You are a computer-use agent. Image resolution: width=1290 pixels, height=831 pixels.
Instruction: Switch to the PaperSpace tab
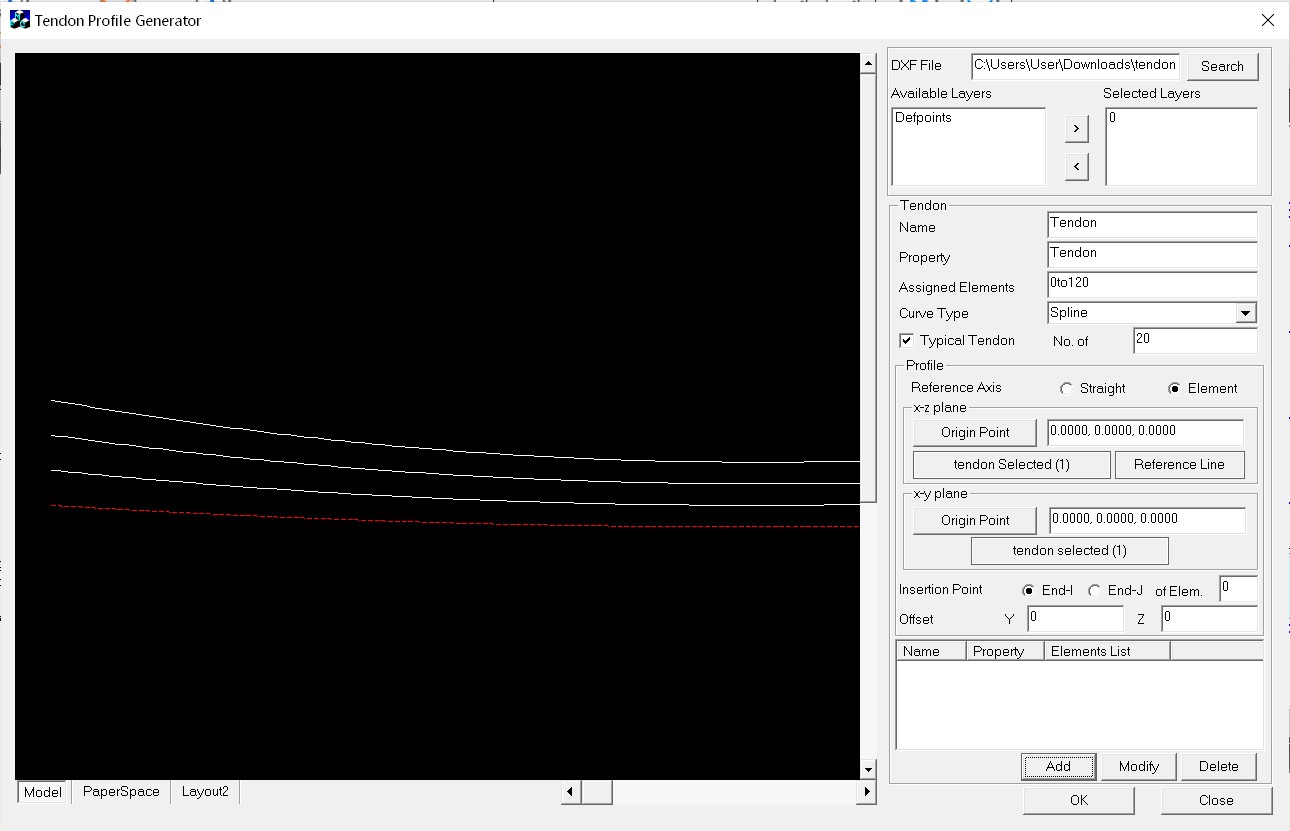[x=120, y=791]
